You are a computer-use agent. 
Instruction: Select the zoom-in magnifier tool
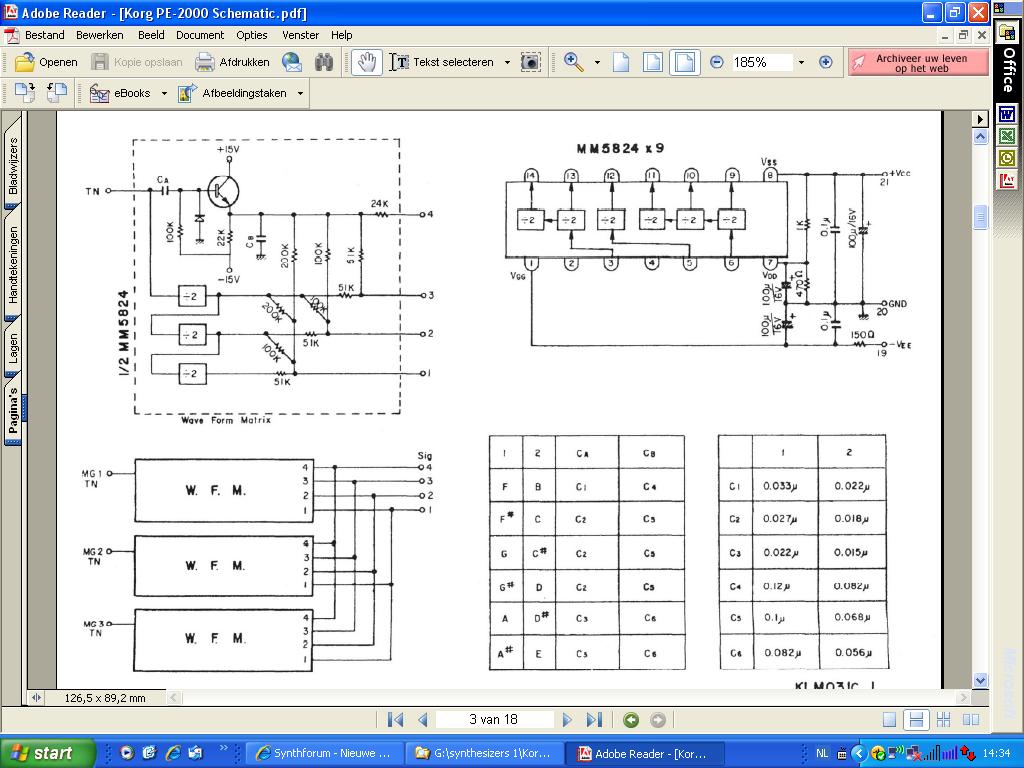coord(573,62)
